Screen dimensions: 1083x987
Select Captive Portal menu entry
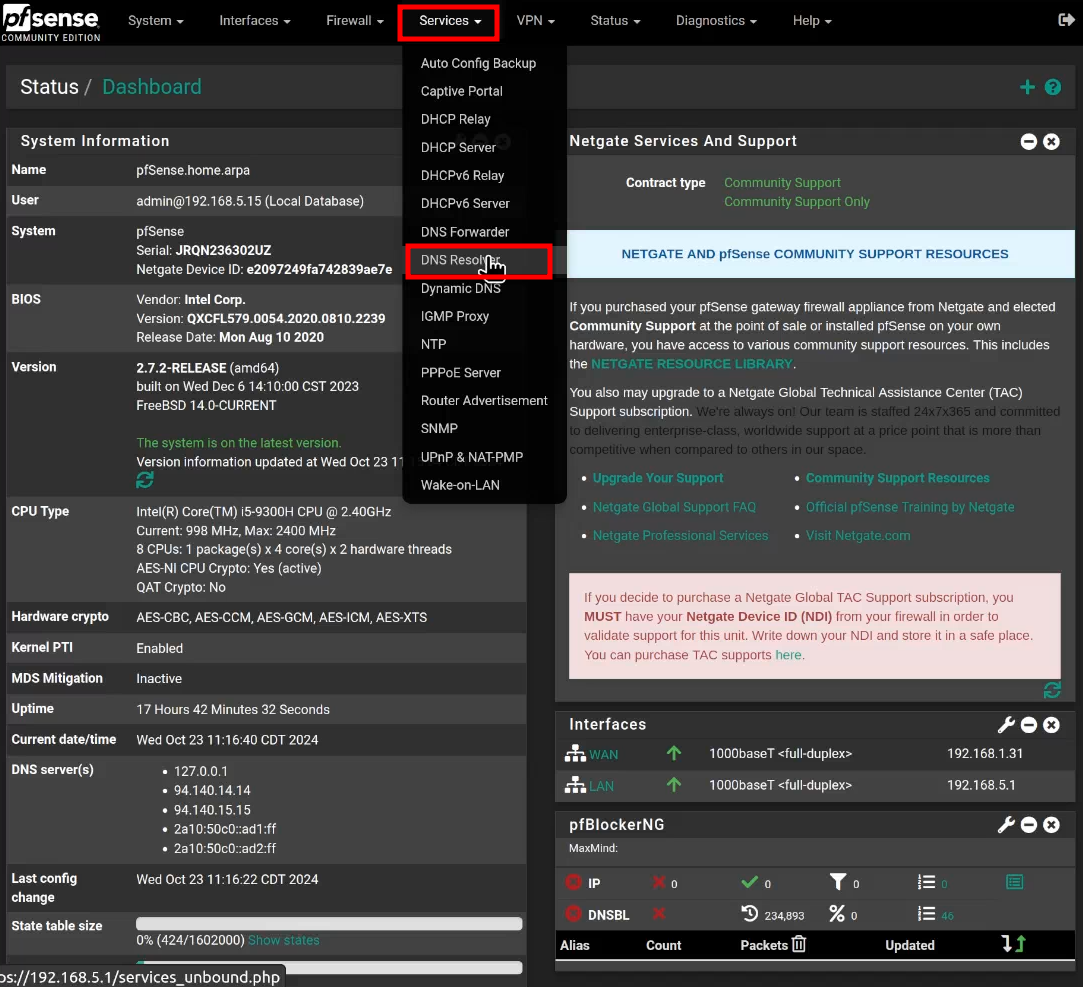pyautogui.click(x=461, y=91)
